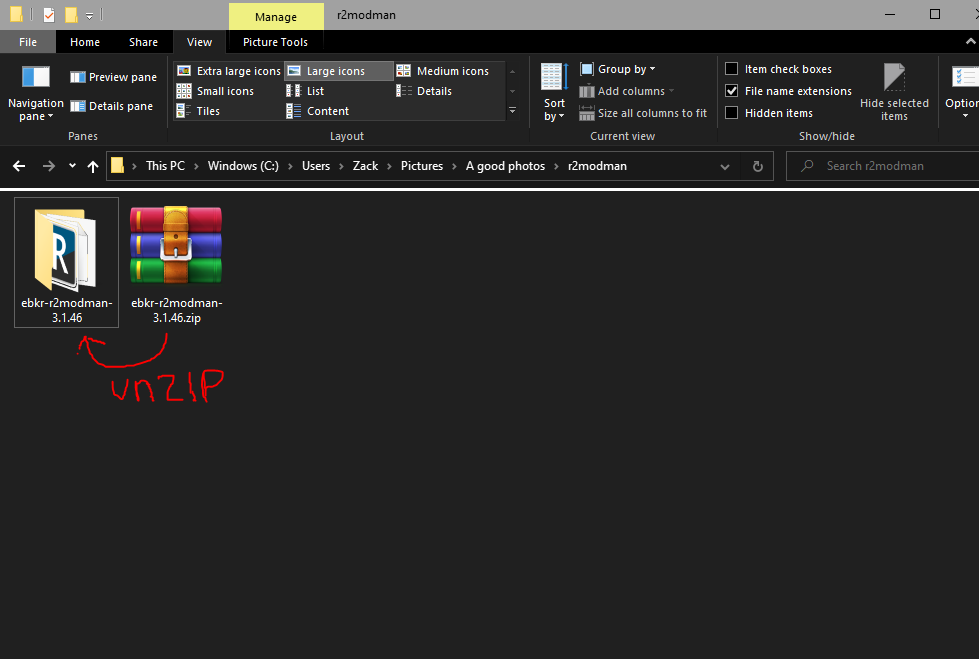Go up one folder level
This screenshot has height=659, width=979.
[x=93, y=166]
